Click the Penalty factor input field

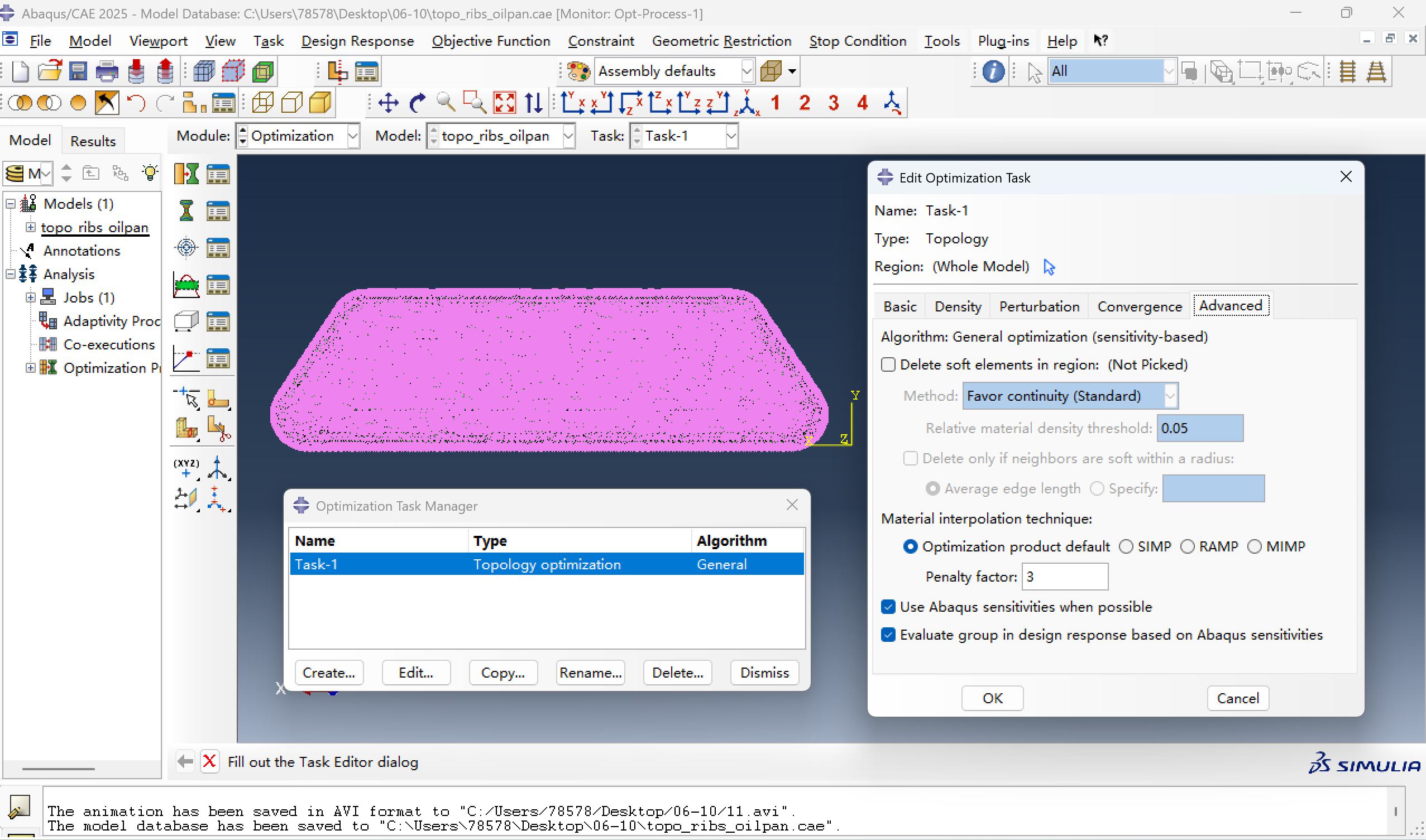tap(1065, 577)
